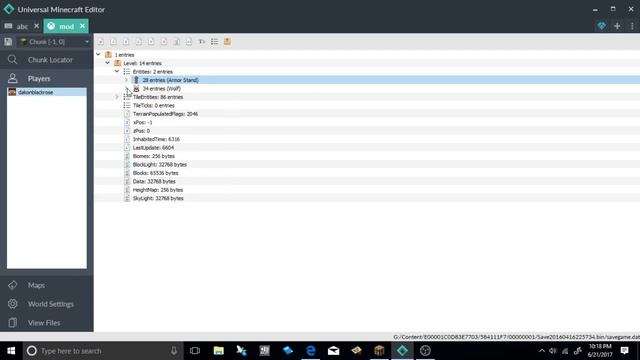This screenshot has height=360, width=640.
Task: Open Microsoft Edge from the taskbar
Action: click(311, 351)
